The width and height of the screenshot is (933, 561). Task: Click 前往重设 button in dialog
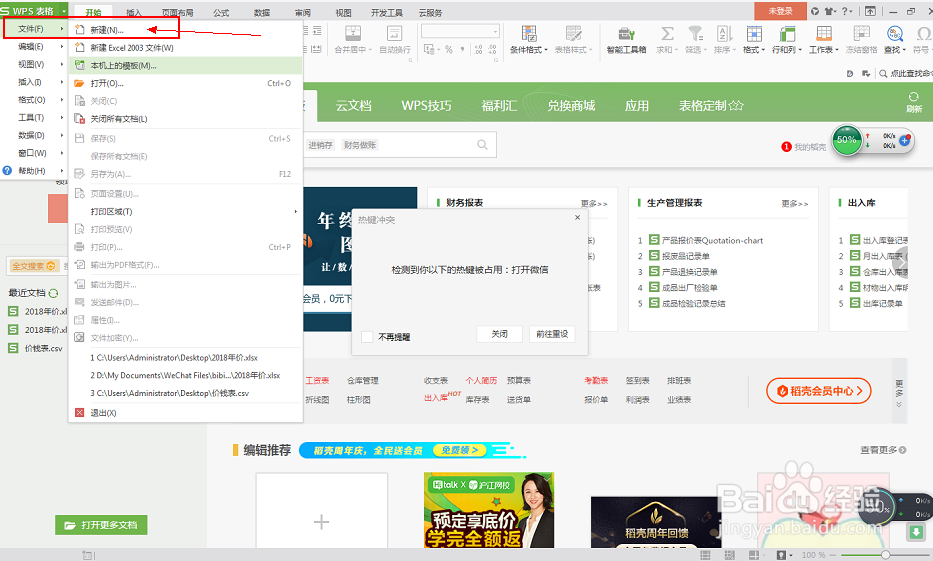[552, 334]
